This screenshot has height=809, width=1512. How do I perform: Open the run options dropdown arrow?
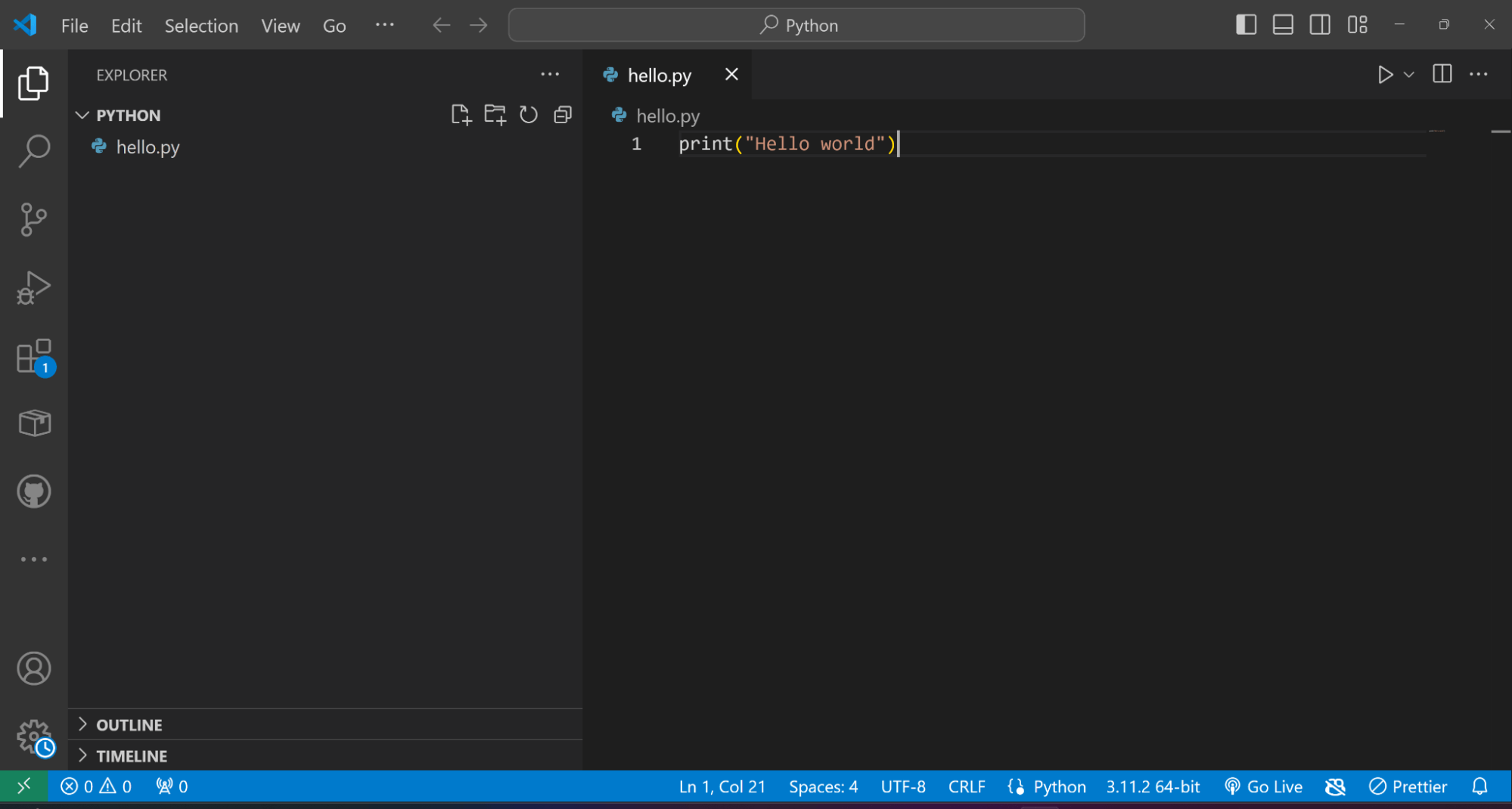point(1408,75)
